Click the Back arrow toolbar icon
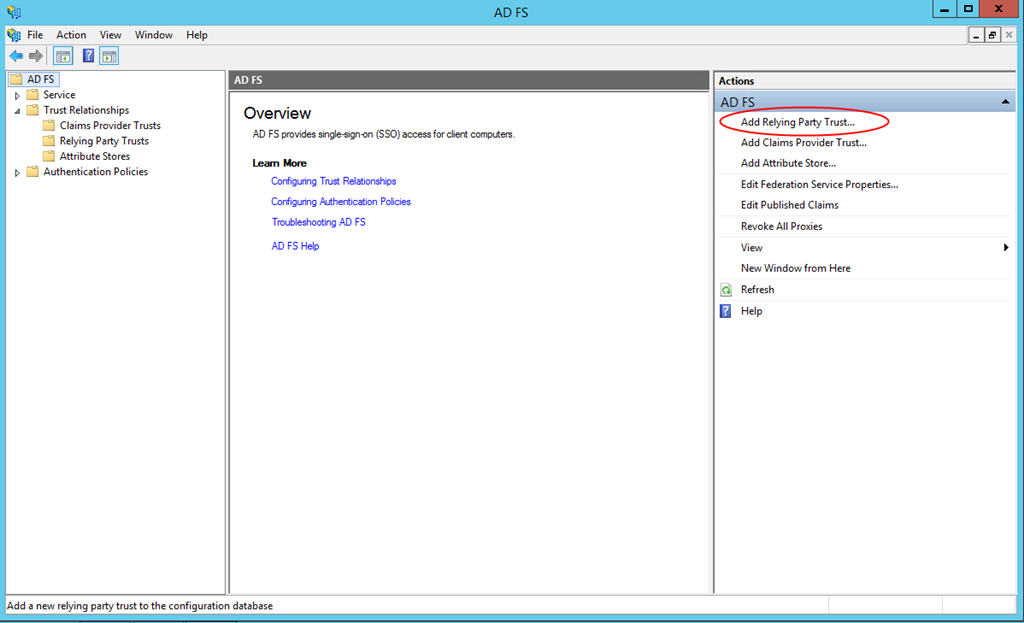 (x=16, y=56)
